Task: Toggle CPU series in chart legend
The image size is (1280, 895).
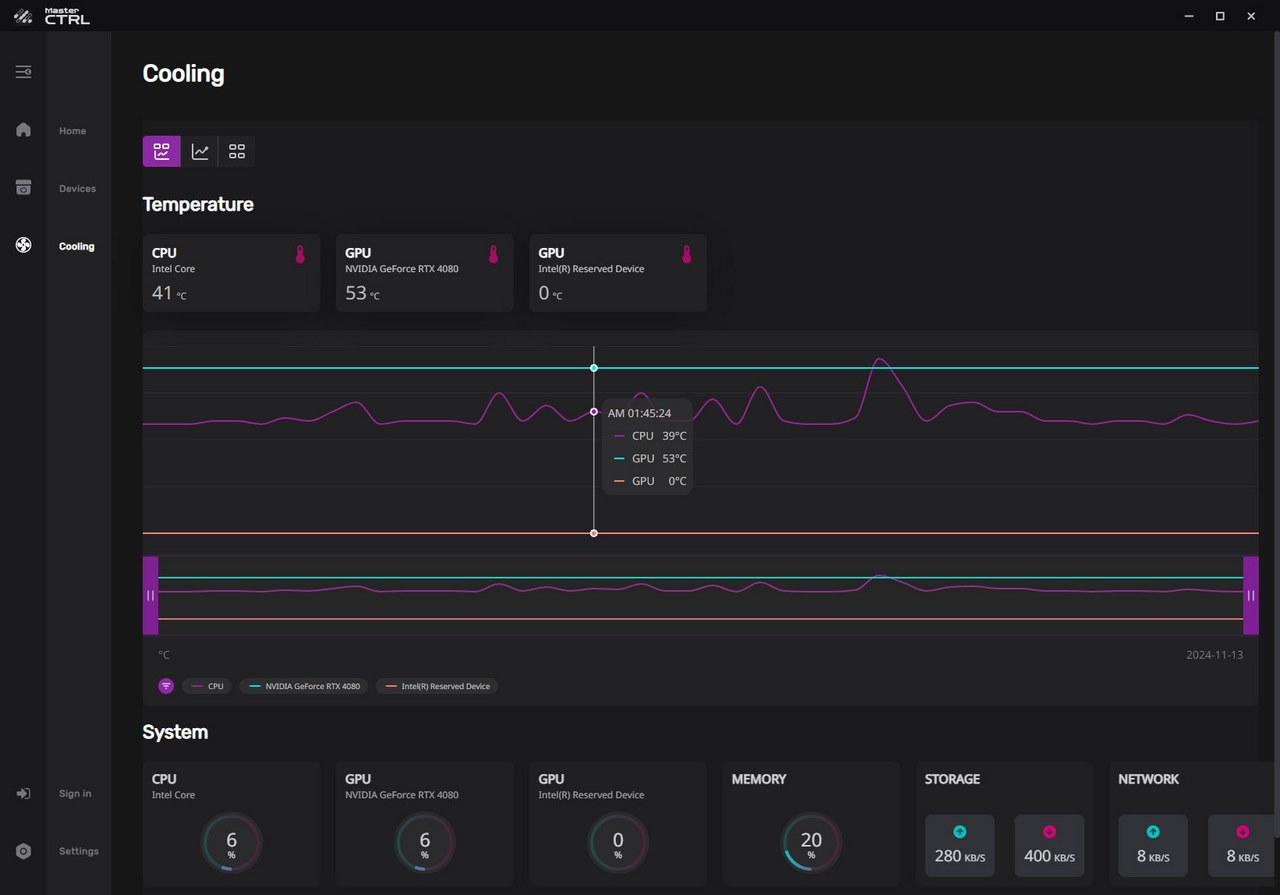Action: click(x=207, y=686)
